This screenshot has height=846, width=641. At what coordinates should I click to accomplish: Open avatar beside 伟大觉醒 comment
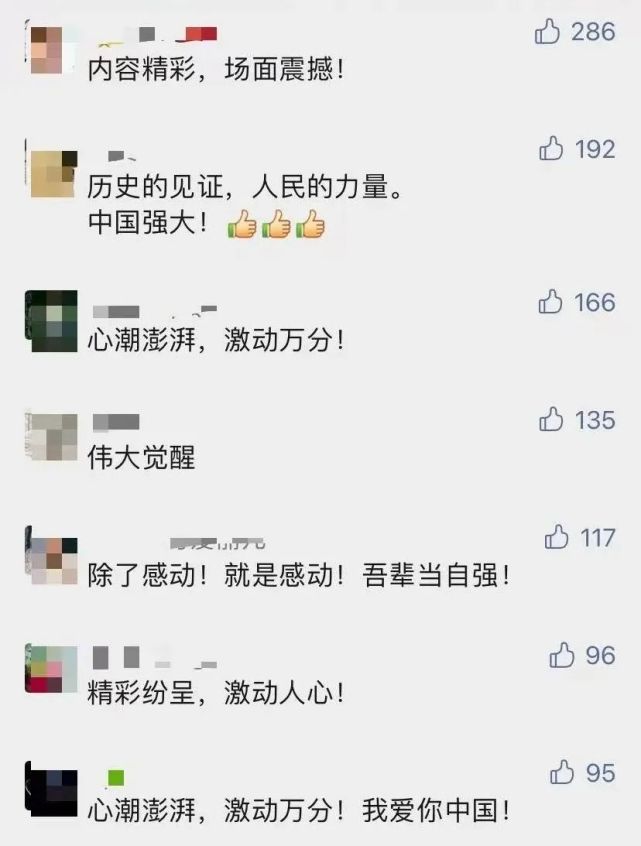(51, 436)
